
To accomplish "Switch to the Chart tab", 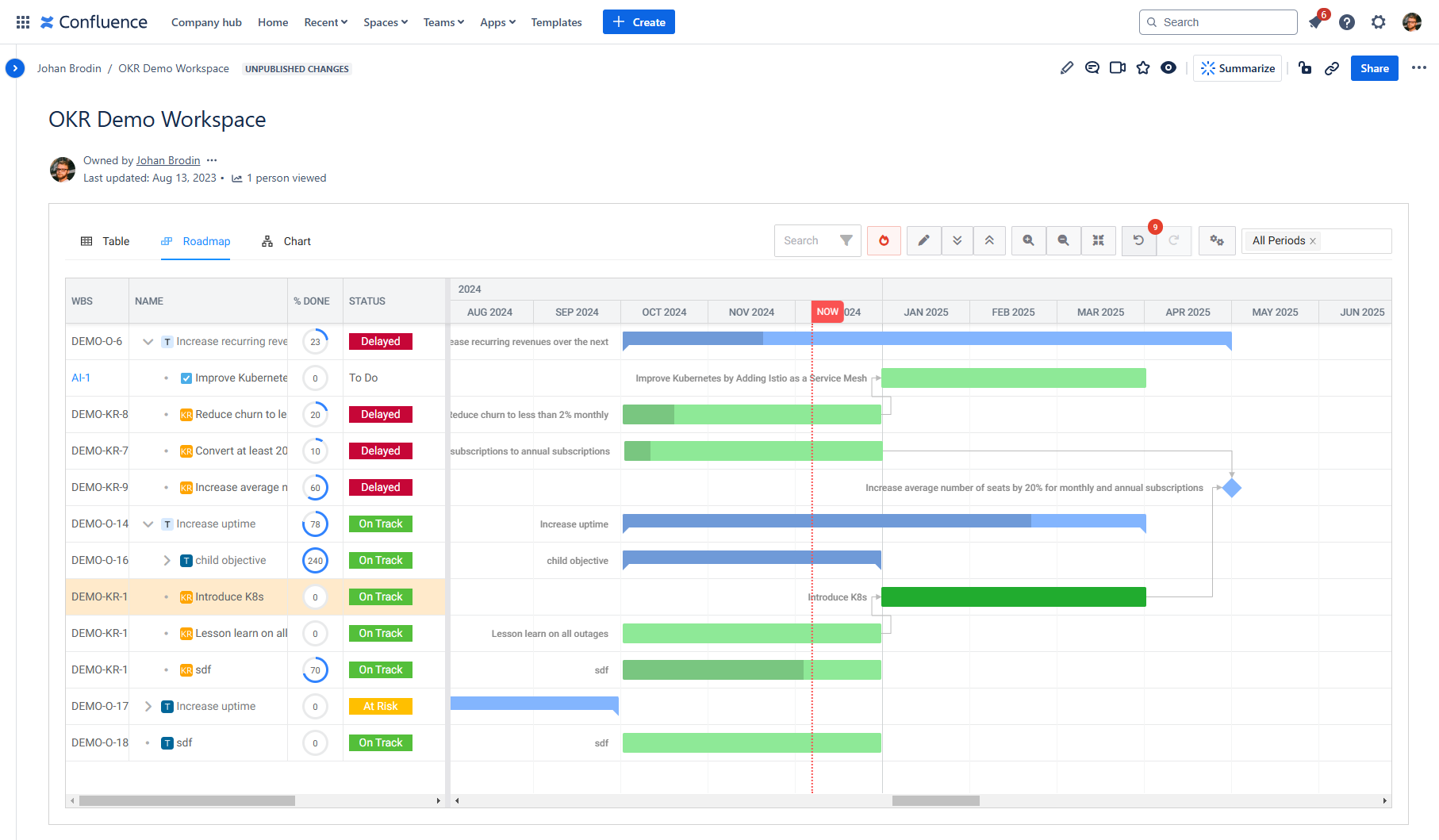I will (286, 241).
